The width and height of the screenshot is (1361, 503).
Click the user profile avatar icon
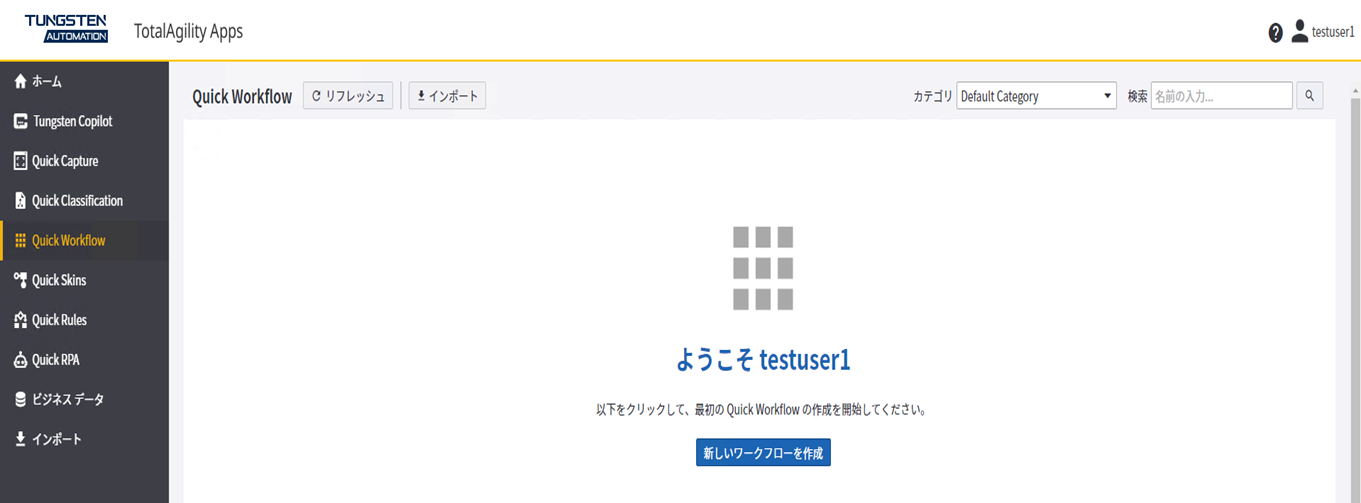pyautogui.click(x=1299, y=31)
